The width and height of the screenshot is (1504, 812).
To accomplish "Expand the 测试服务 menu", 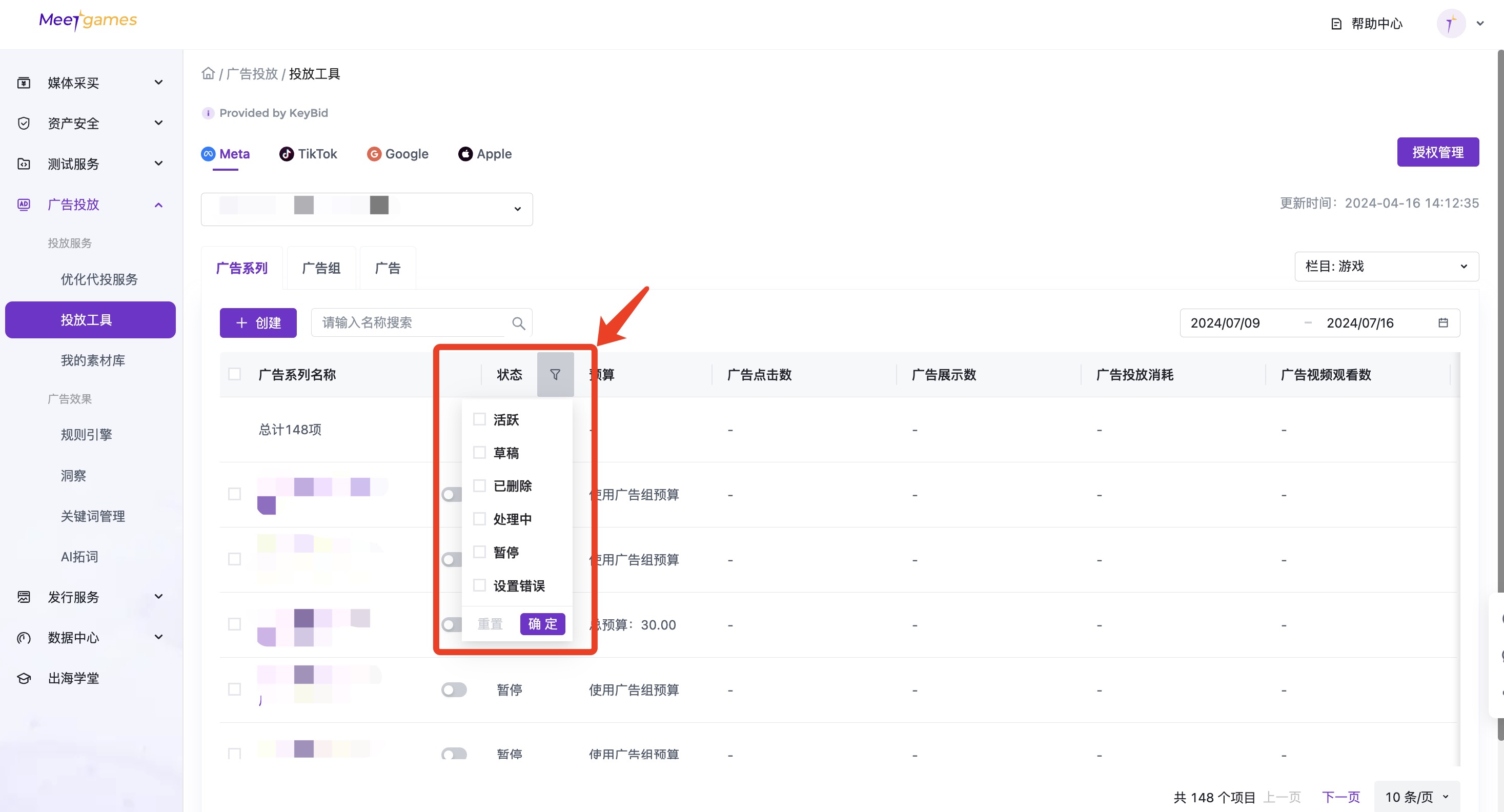I will coord(158,164).
